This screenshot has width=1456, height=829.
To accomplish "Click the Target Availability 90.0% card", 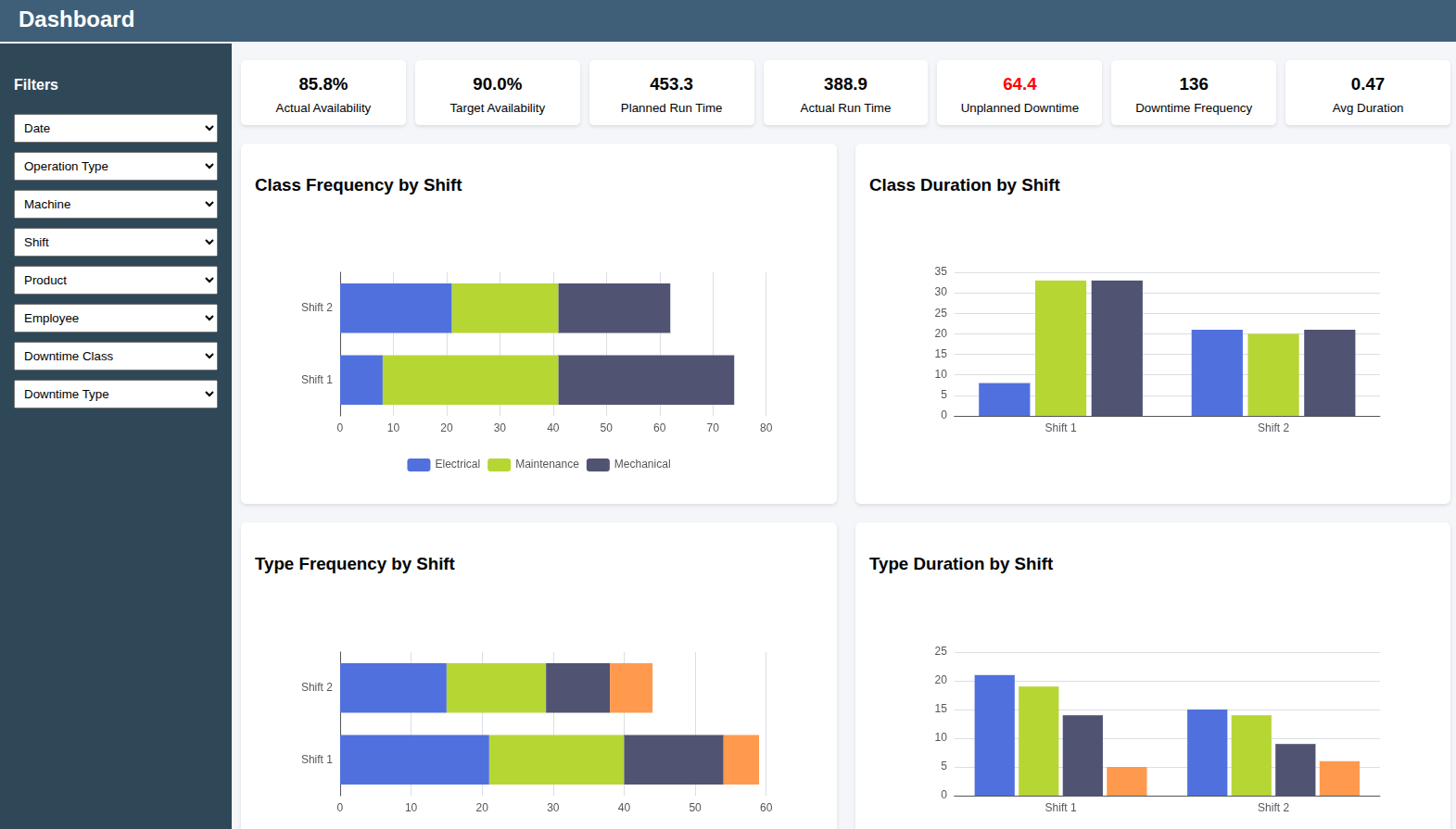I will [498, 94].
